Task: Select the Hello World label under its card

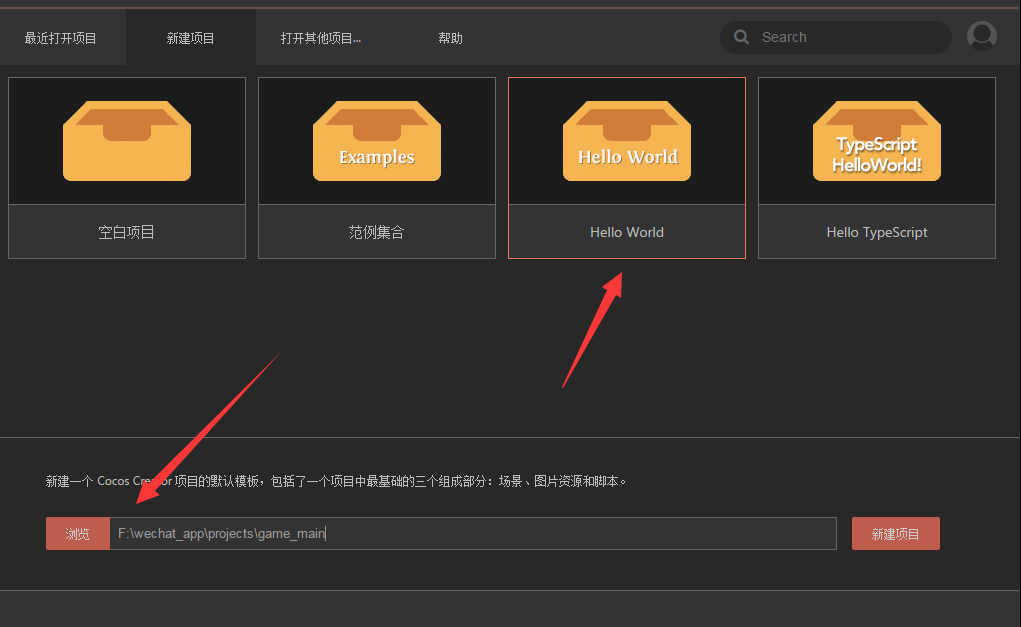Action: [627, 231]
